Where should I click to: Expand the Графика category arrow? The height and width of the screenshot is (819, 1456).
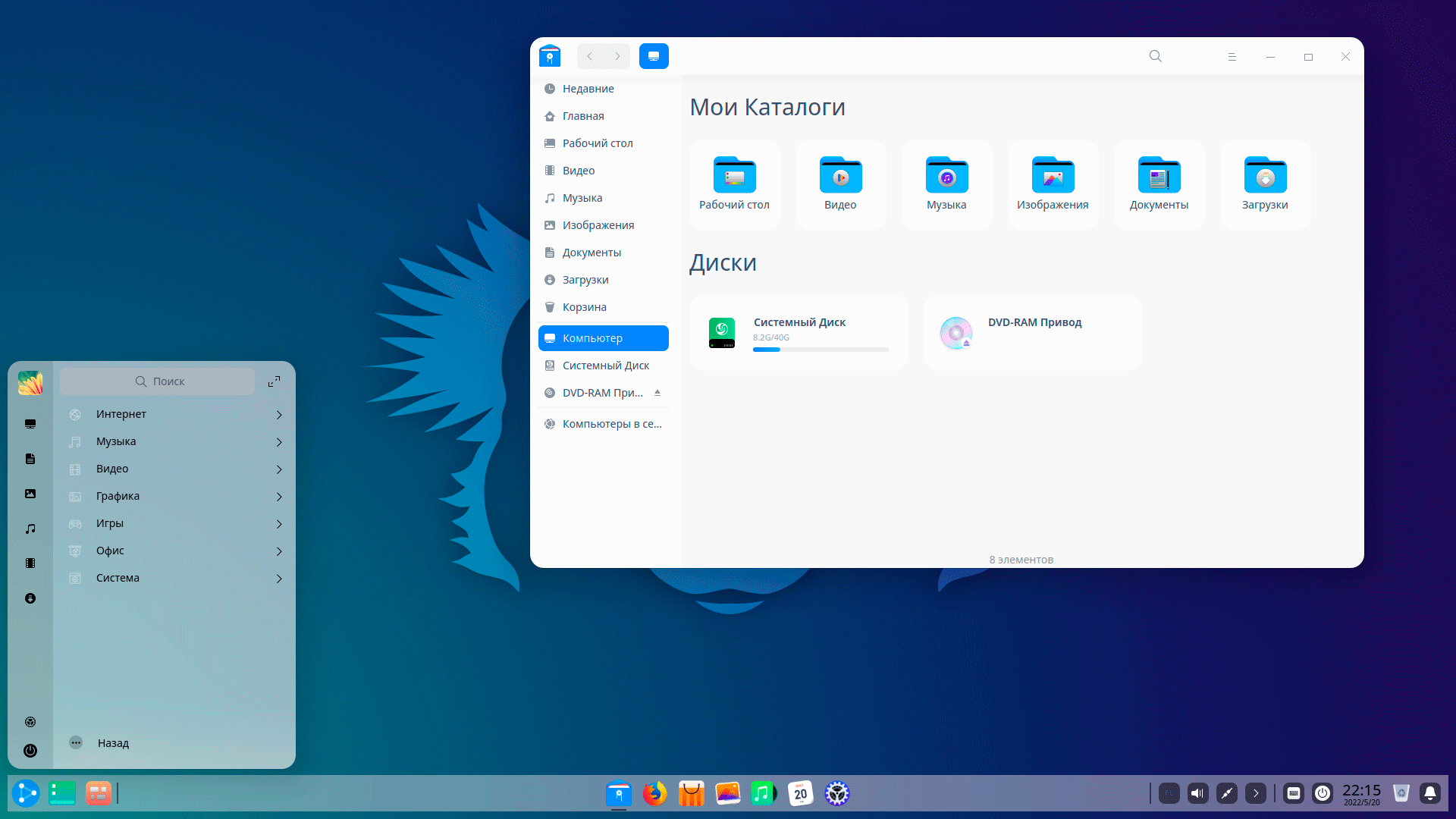(x=279, y=497)
